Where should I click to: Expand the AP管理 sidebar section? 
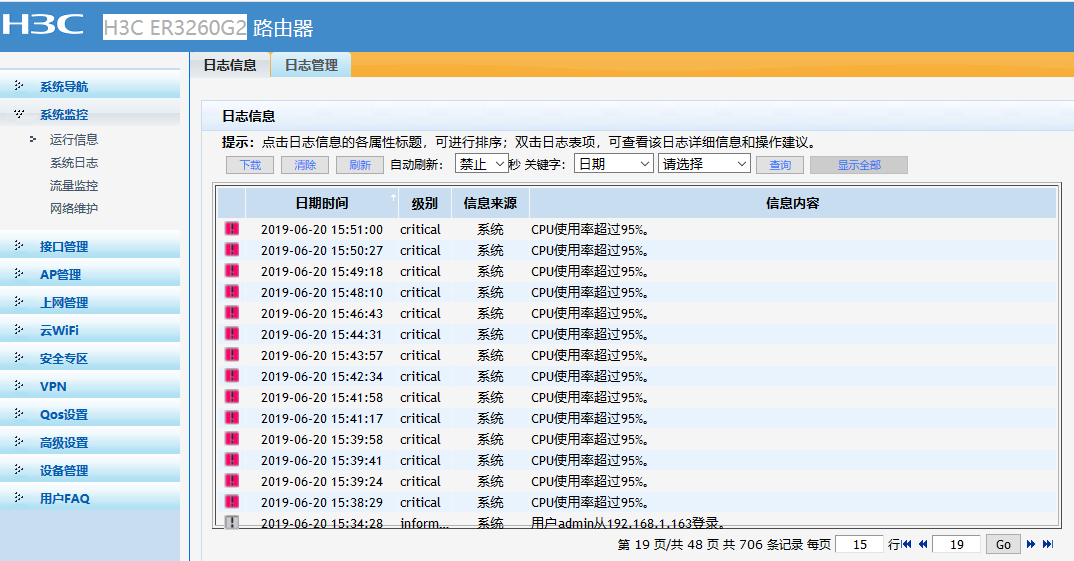(60, 274)
